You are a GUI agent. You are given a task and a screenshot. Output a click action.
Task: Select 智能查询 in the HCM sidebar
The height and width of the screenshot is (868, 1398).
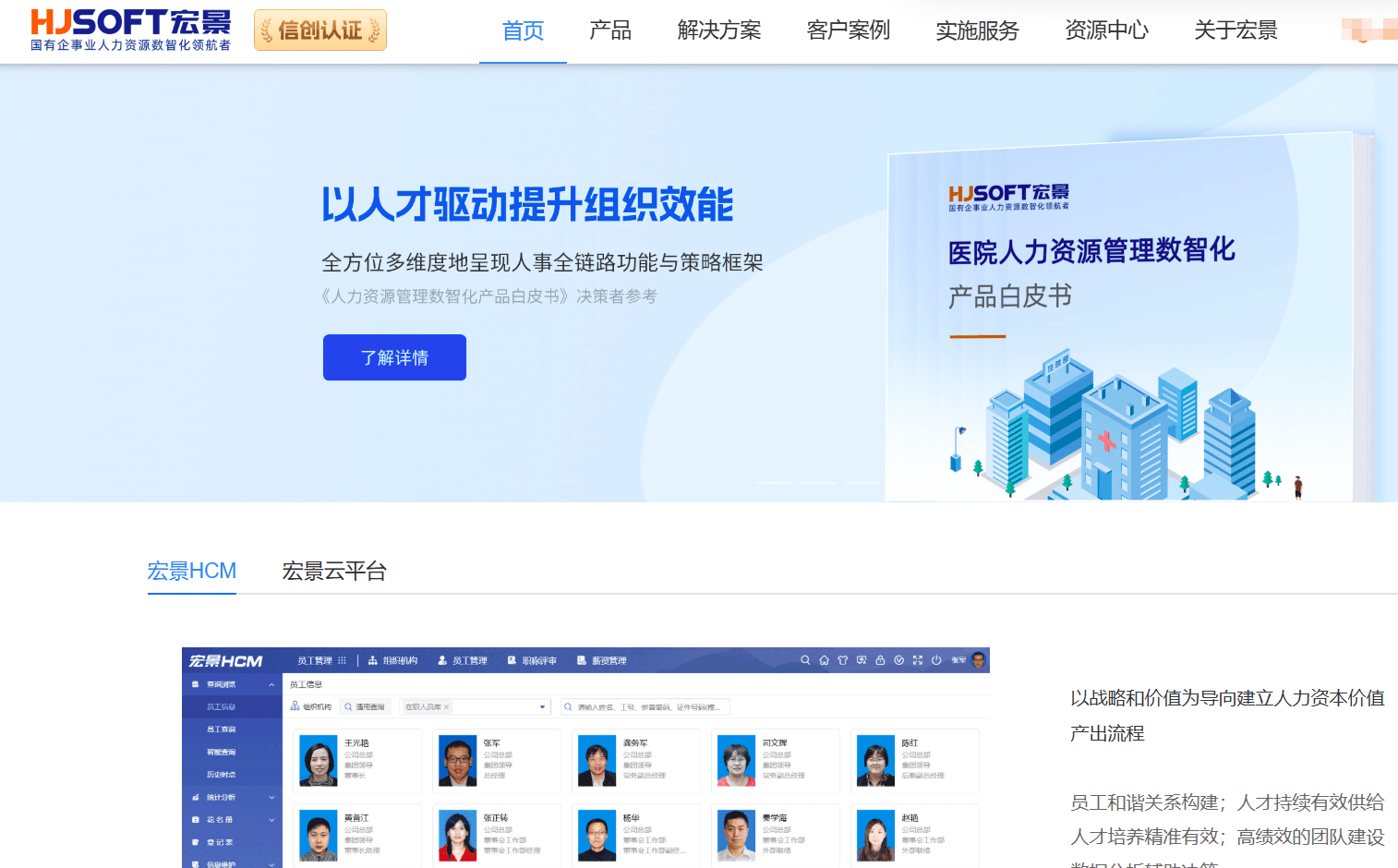[222, 753]
